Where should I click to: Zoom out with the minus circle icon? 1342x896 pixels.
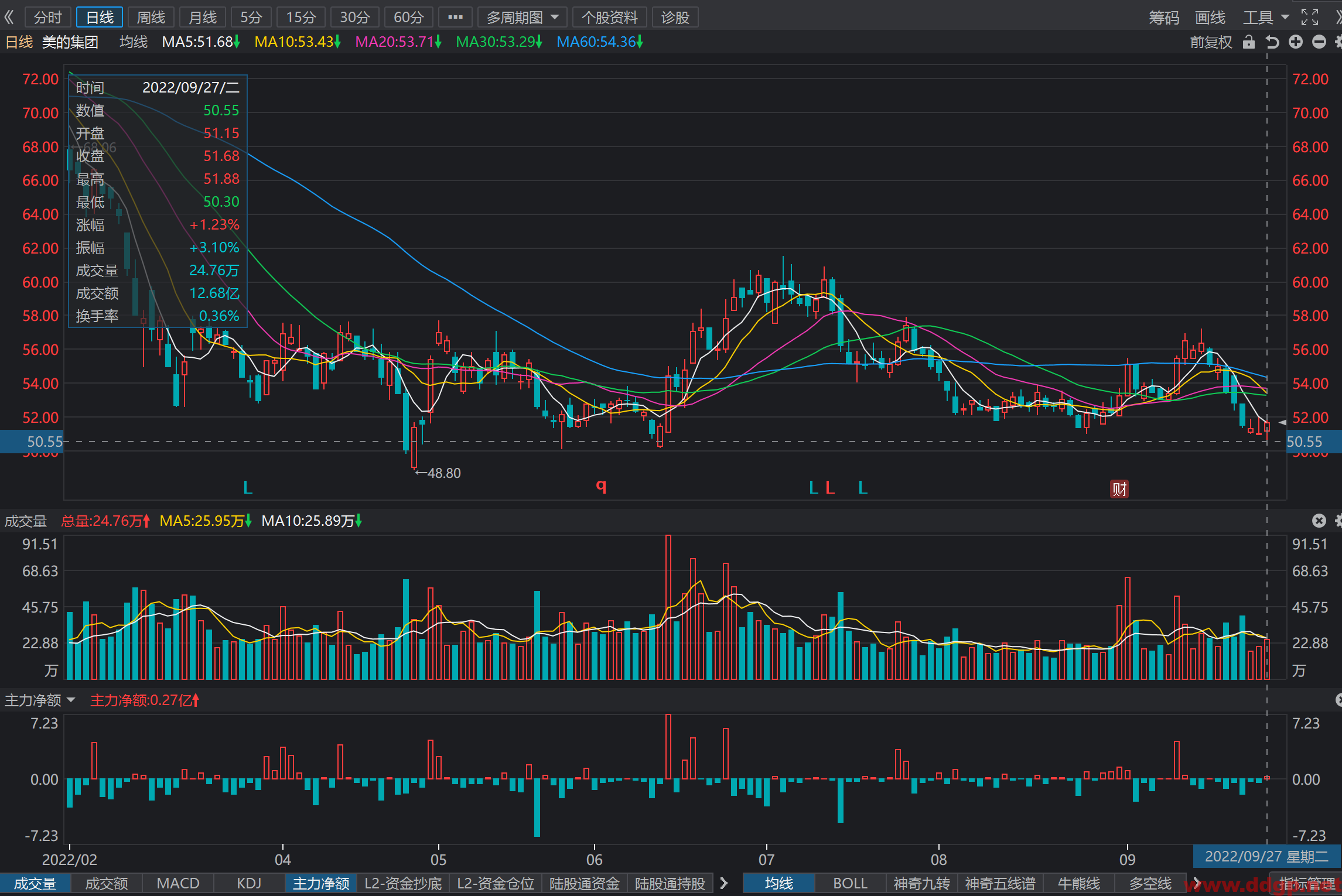pyautogui.click(x=1319, y=42)
